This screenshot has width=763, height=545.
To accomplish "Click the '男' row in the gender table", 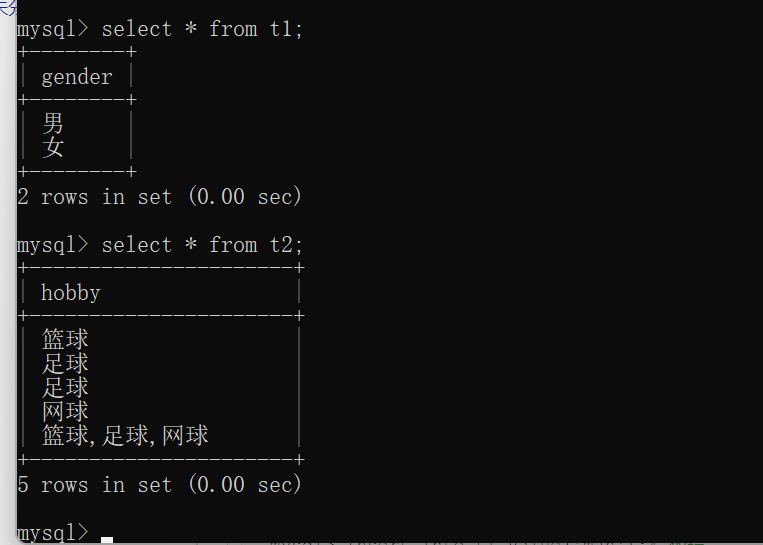I will point(53,124).
